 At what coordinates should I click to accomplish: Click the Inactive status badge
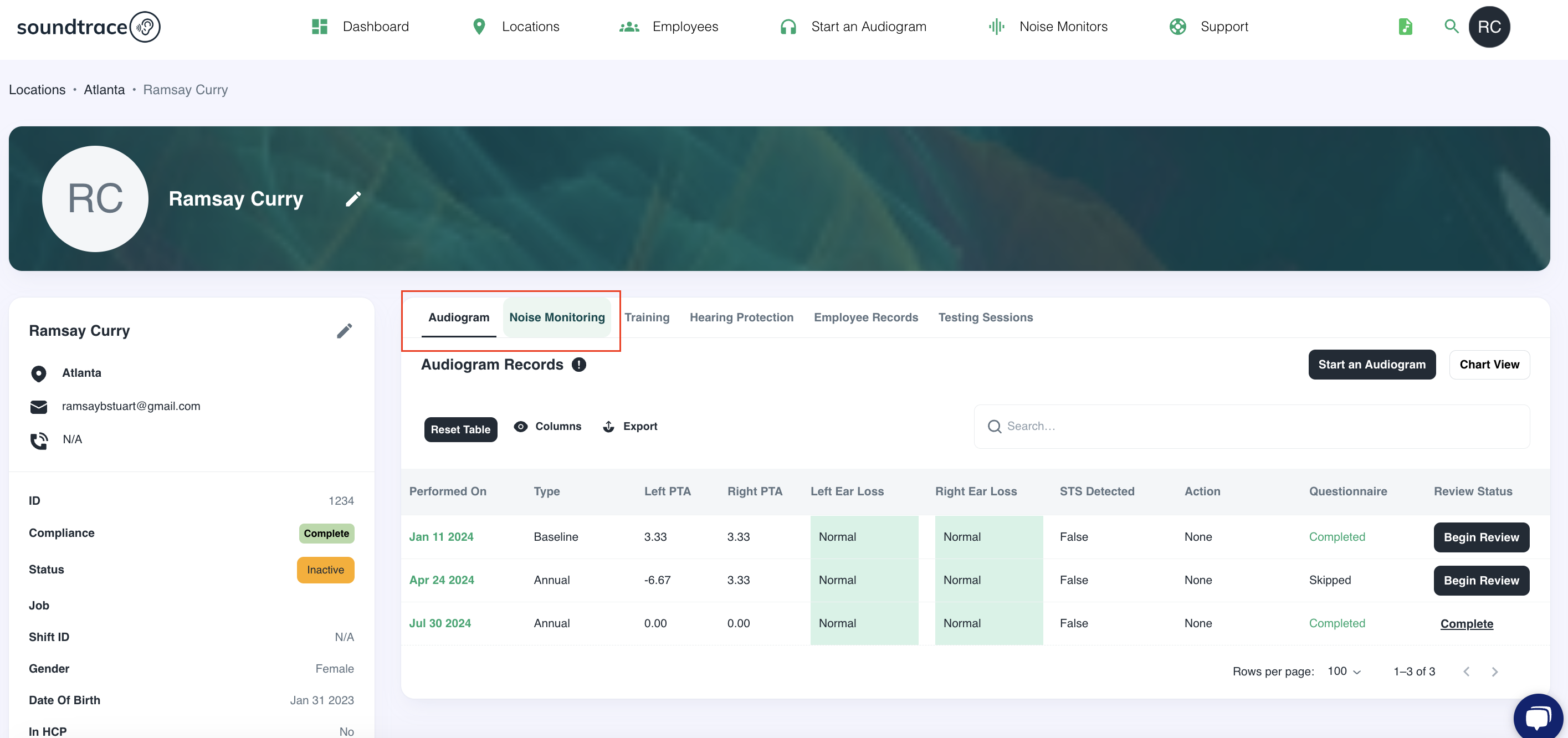325,570
